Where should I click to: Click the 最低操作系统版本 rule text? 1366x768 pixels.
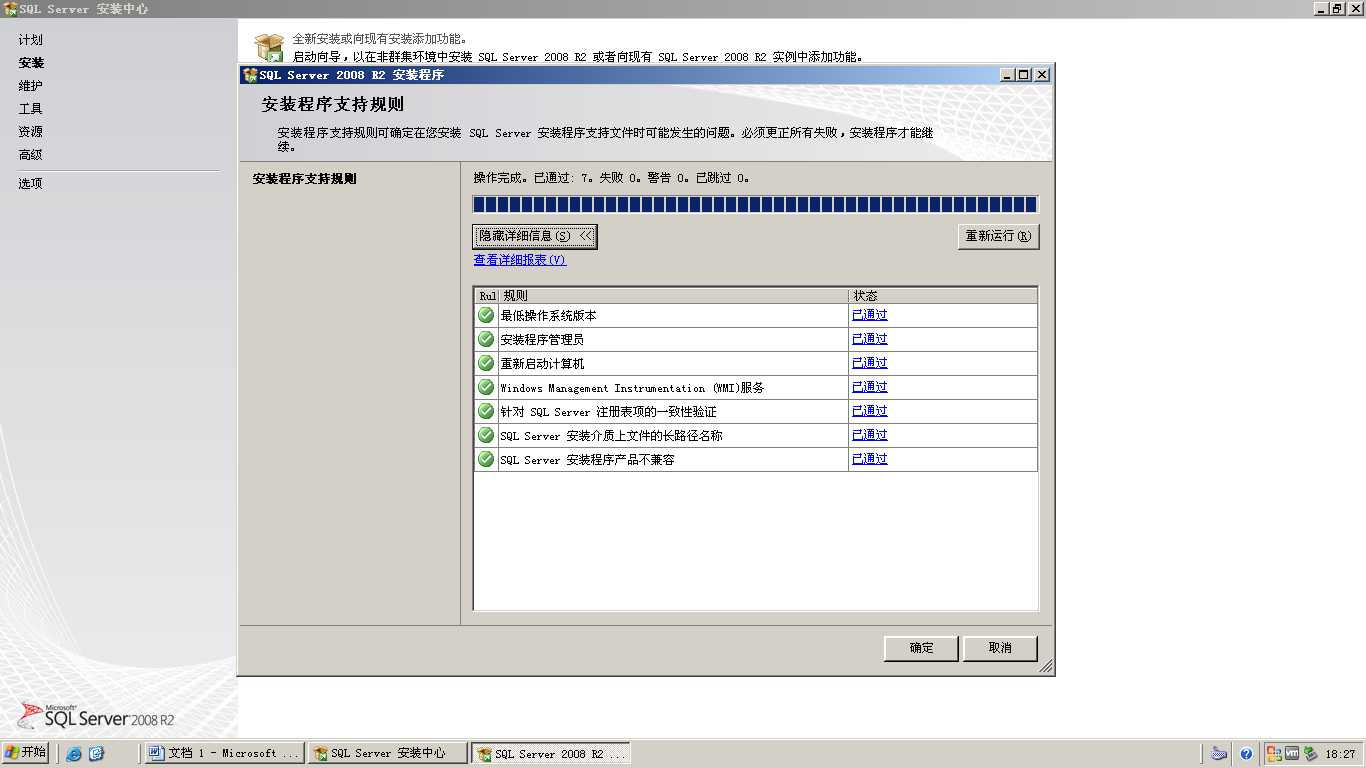pyautogui.click(x=549, y=315)
